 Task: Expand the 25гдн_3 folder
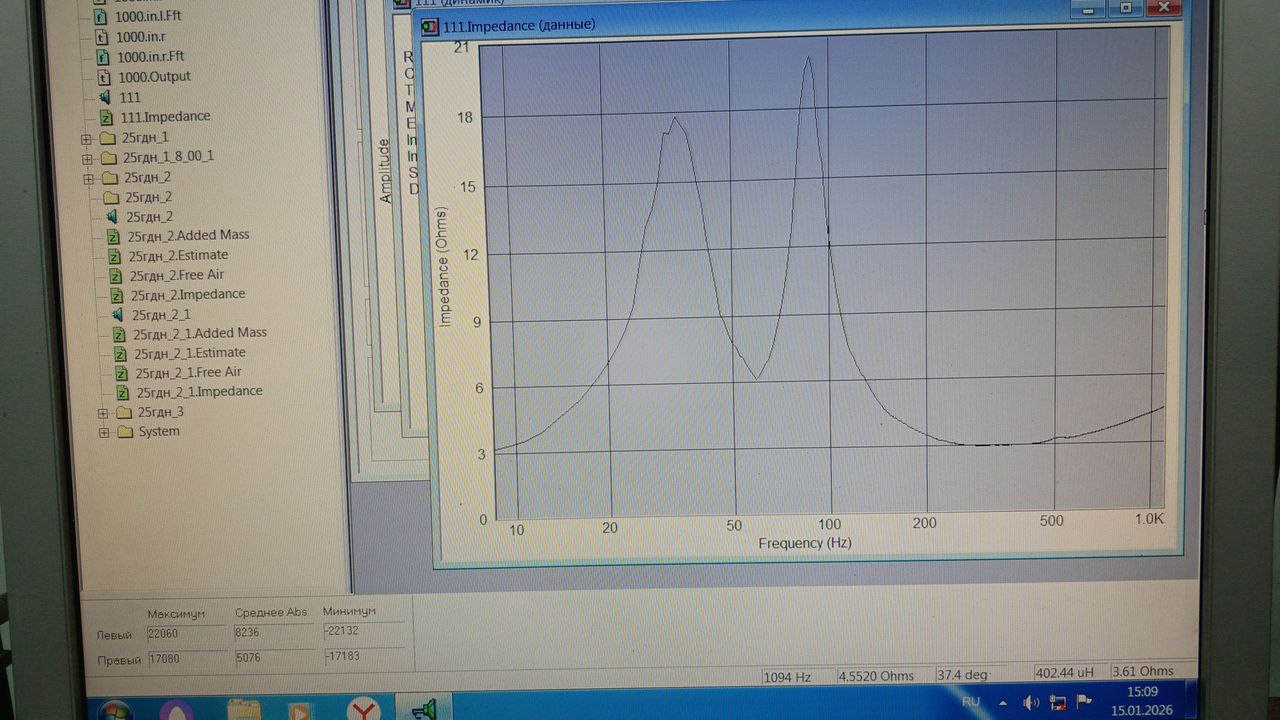click(x=103, y=413)
